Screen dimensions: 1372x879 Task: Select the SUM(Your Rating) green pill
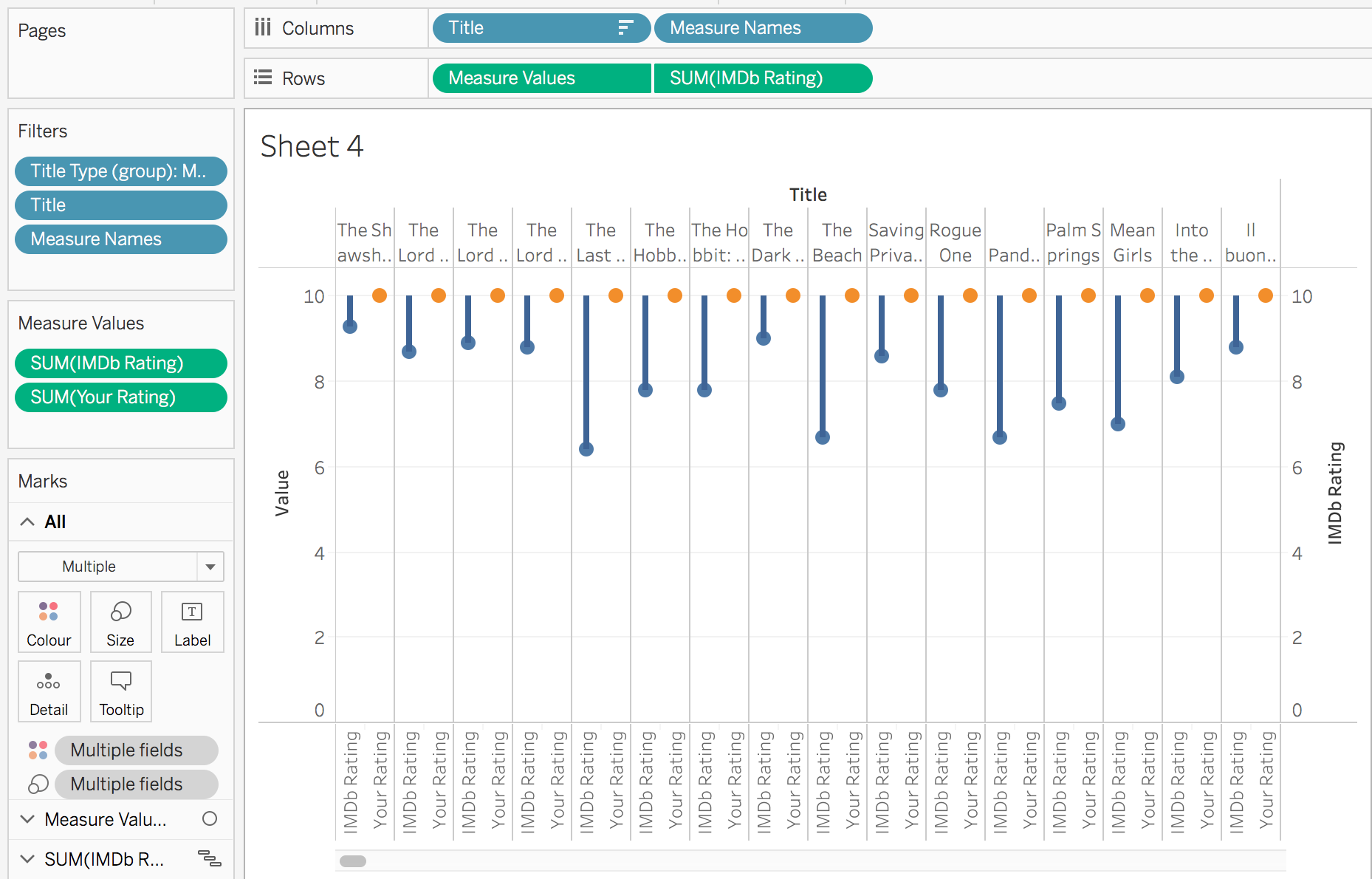120,397
